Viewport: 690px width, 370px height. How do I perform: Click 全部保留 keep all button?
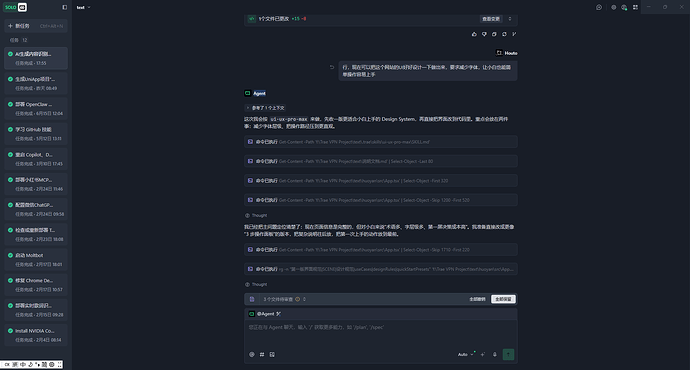(503, 299)
